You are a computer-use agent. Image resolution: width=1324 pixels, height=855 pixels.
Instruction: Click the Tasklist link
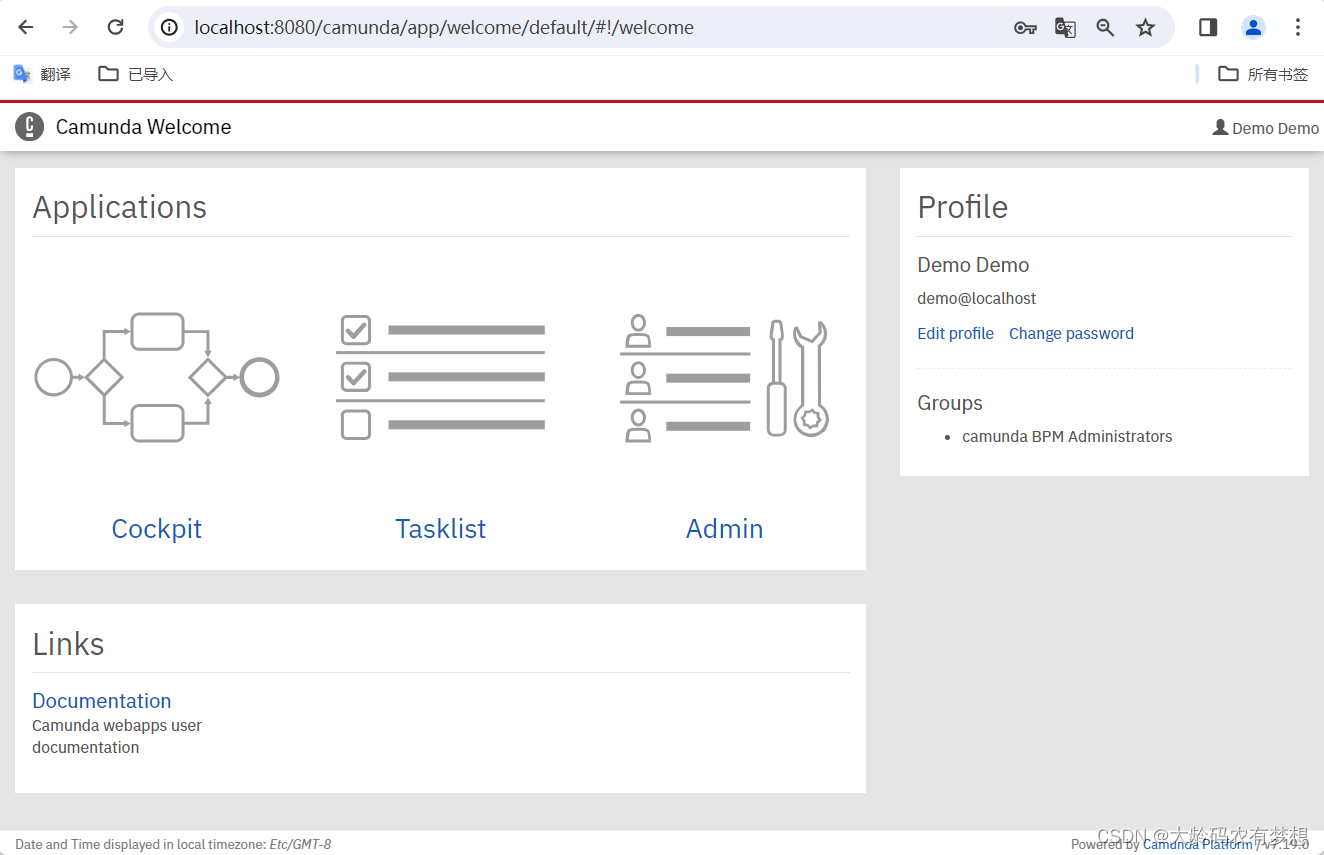tap(440, 528)
